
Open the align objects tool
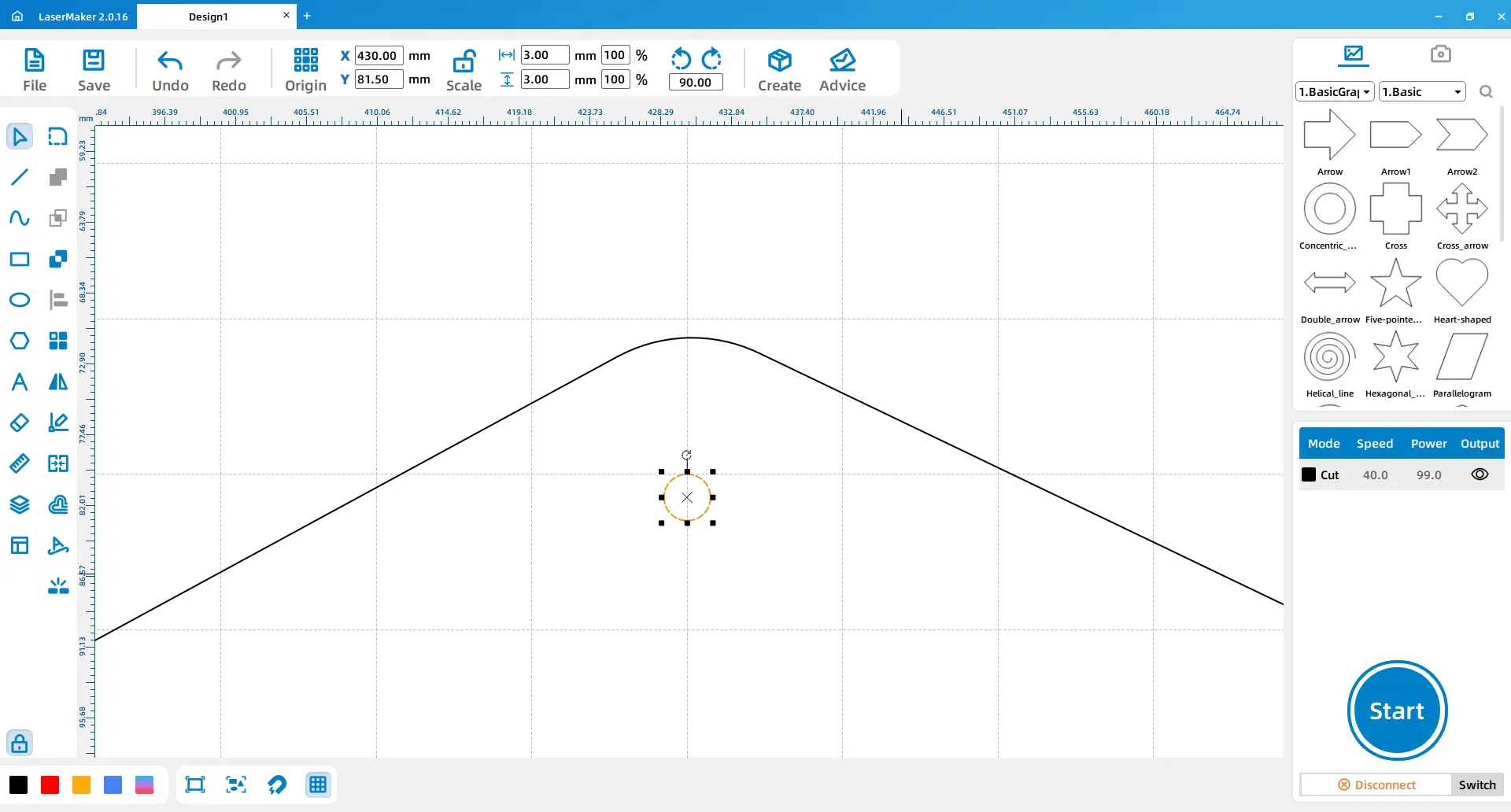58,300
